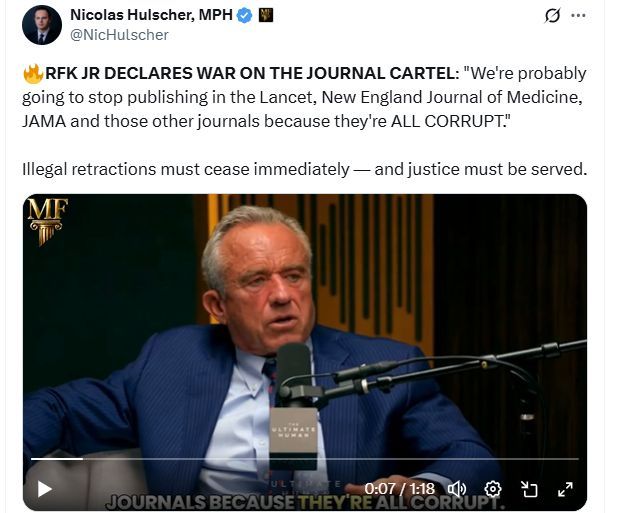621x513 pixels.
Task: Click the Illegal retractions must cease sentence
Action: click(305, 170)
